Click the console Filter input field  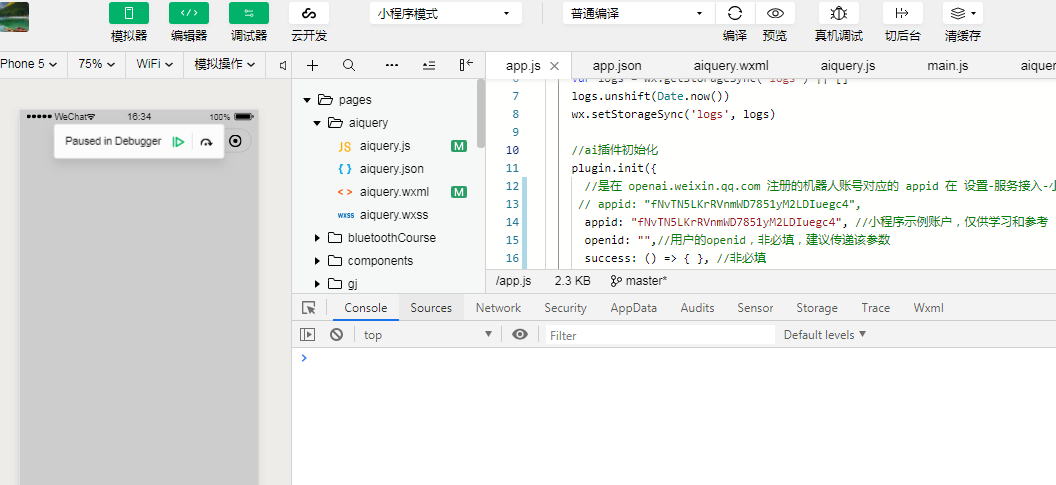pos(660,335)
